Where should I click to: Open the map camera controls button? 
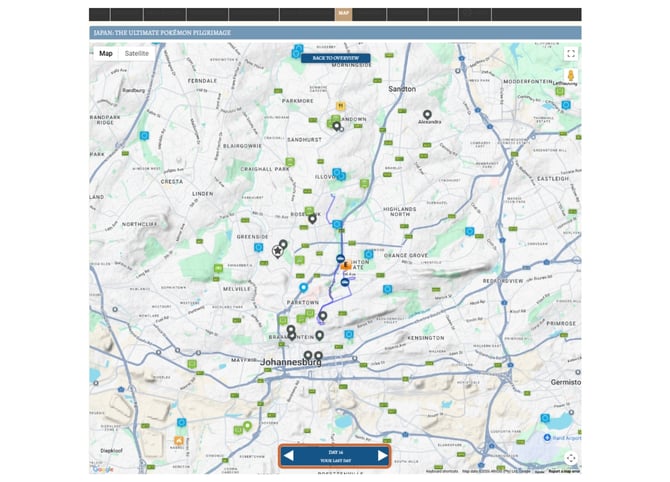click(x=571, y=458)
